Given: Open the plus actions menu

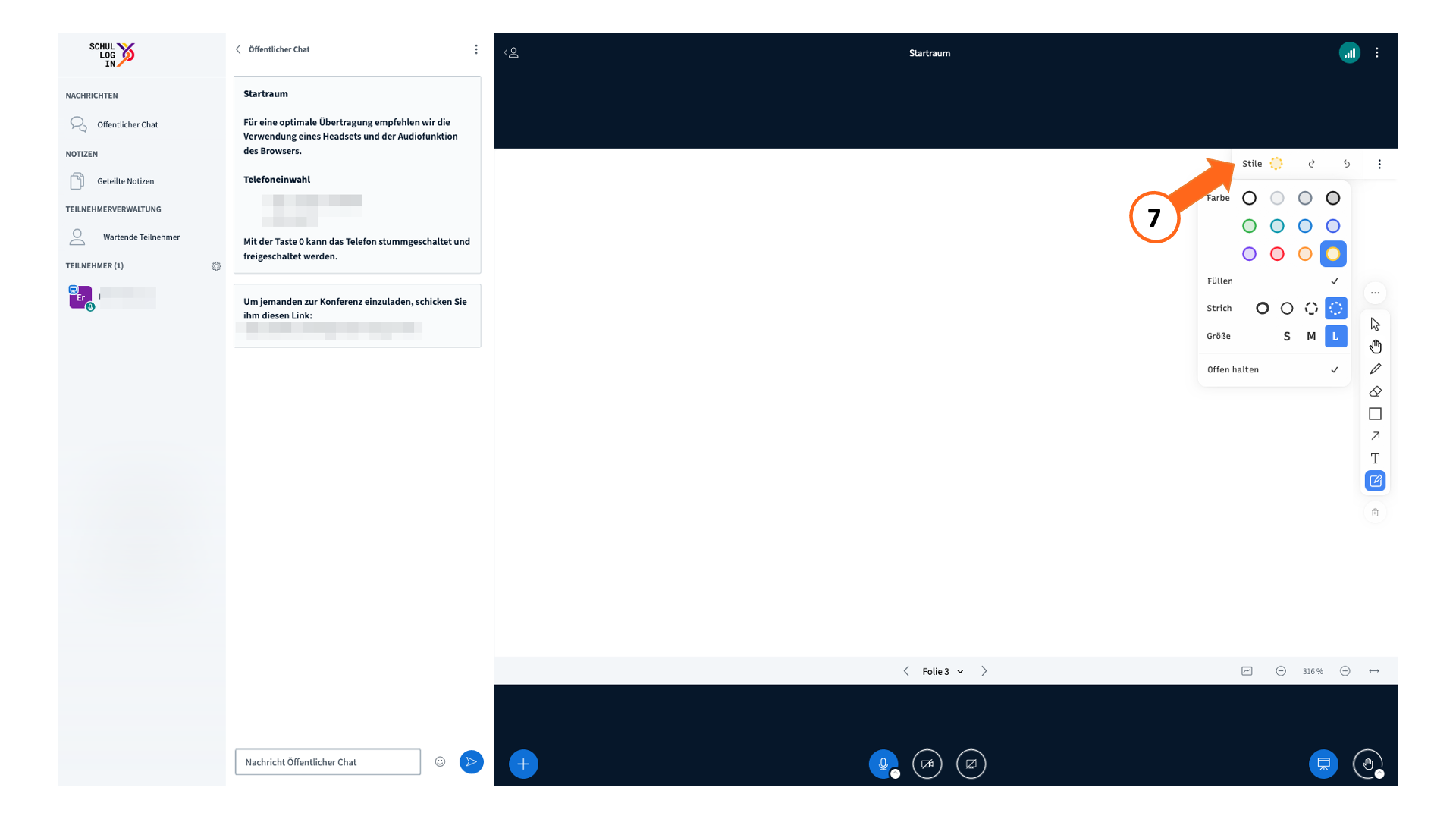Looking at the screenshot, I should pyautogui.click(x=523, y=764).
